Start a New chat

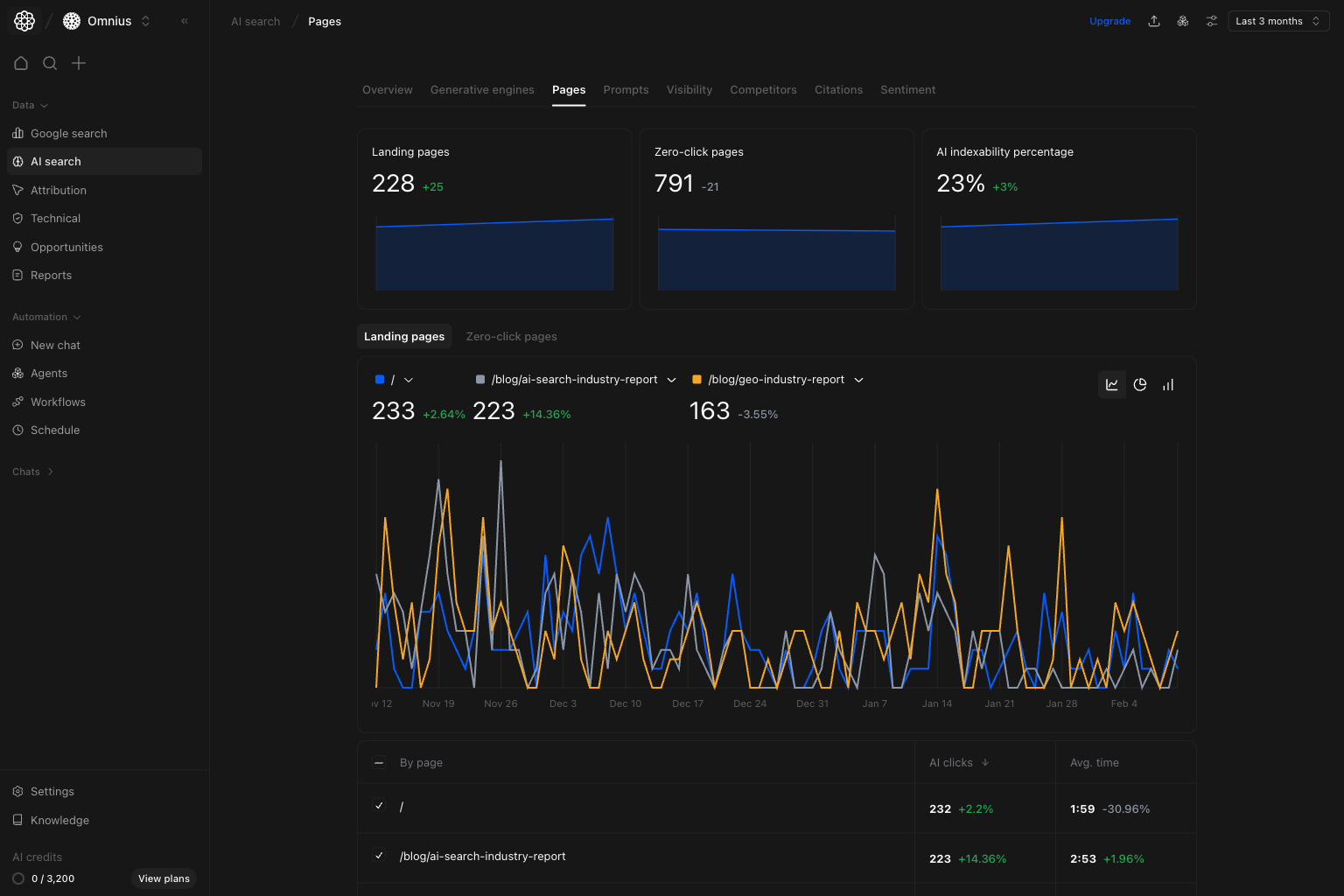point(57,345)
